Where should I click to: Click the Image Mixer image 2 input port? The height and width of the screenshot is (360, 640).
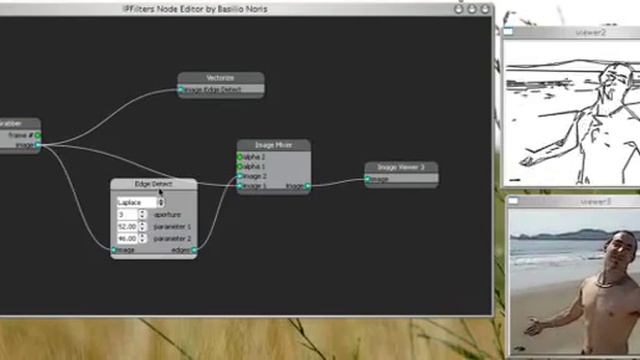(240, 176)
